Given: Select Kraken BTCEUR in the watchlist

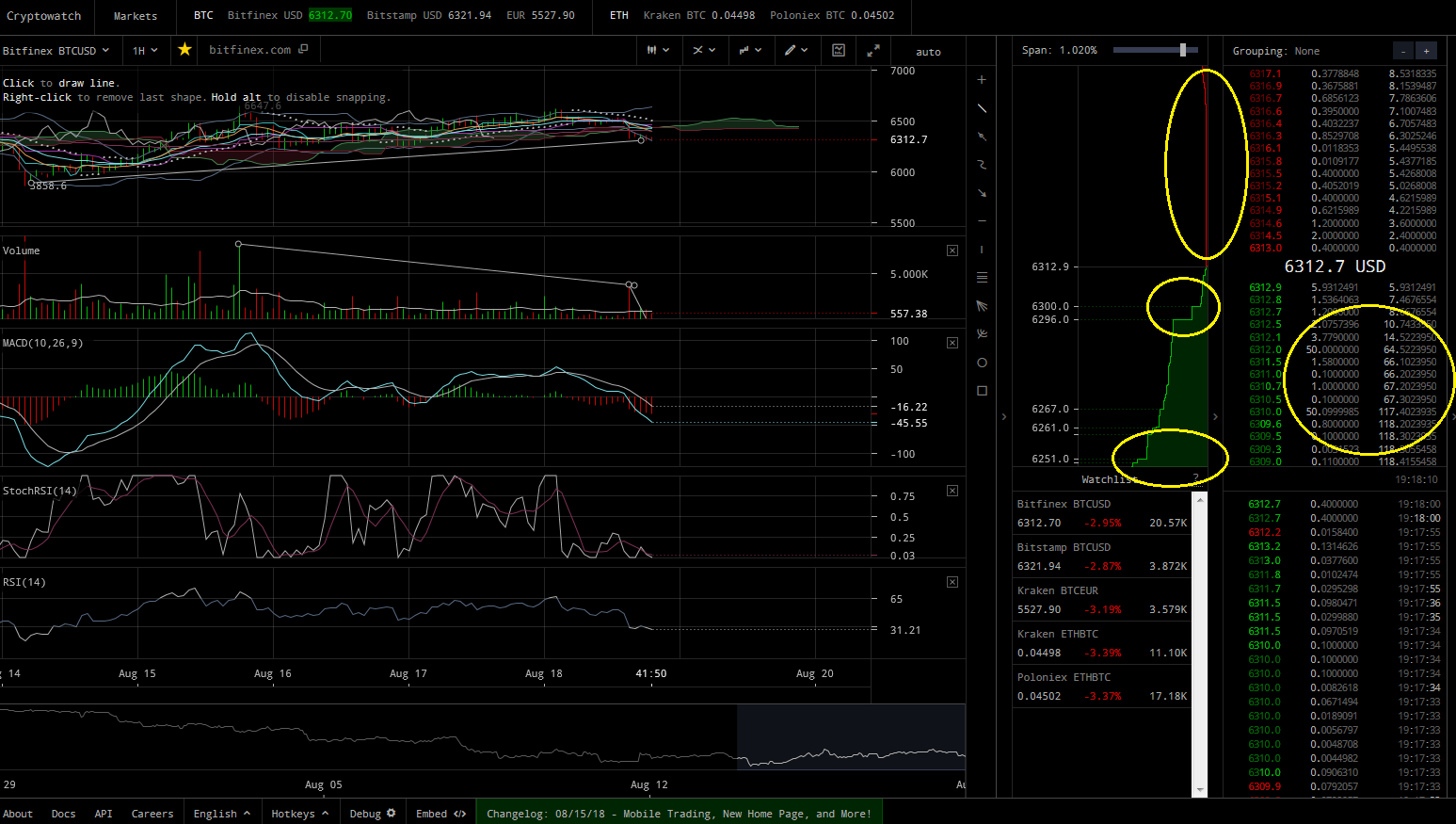Looking at the screenshot, I should click(x=1102, y=600).
